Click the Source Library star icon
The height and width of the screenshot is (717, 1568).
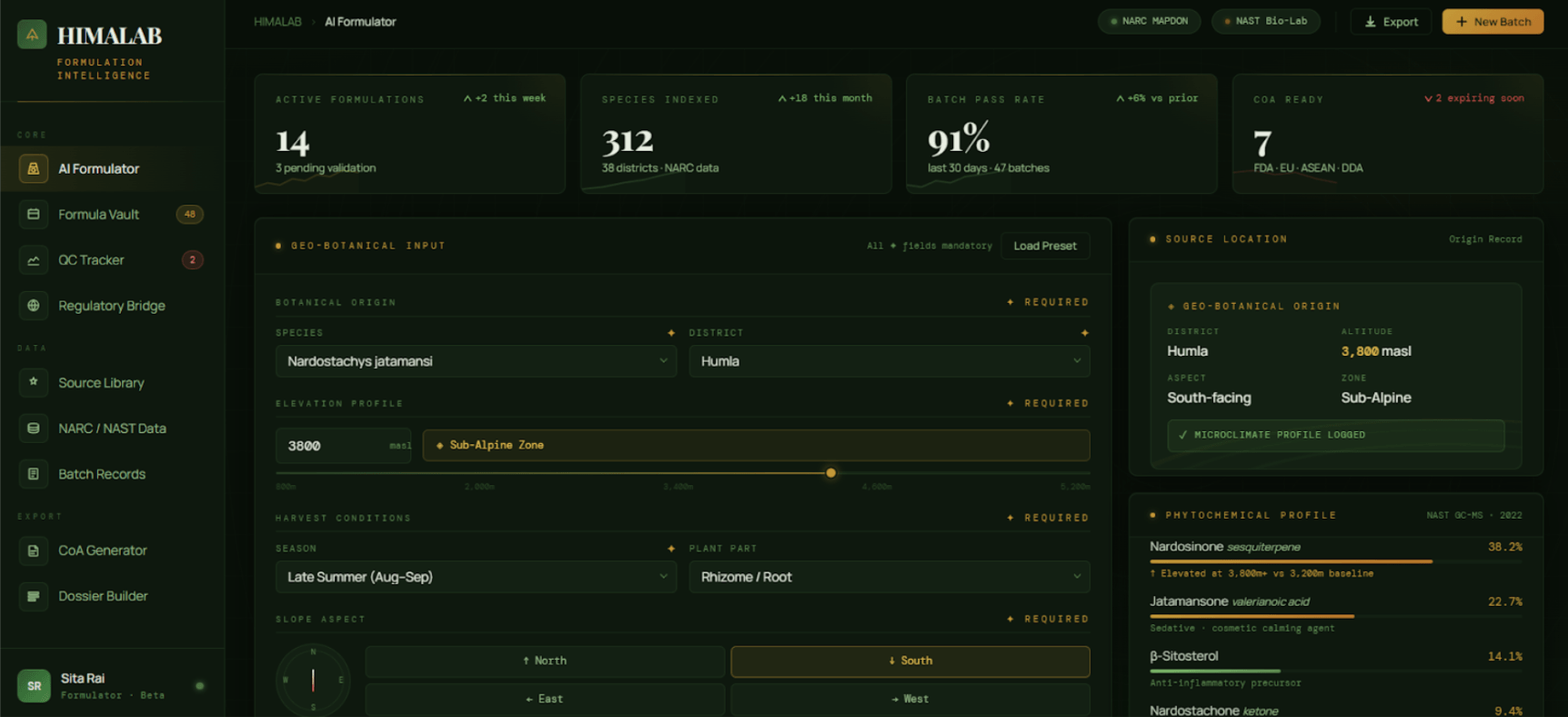click(34, 382)
